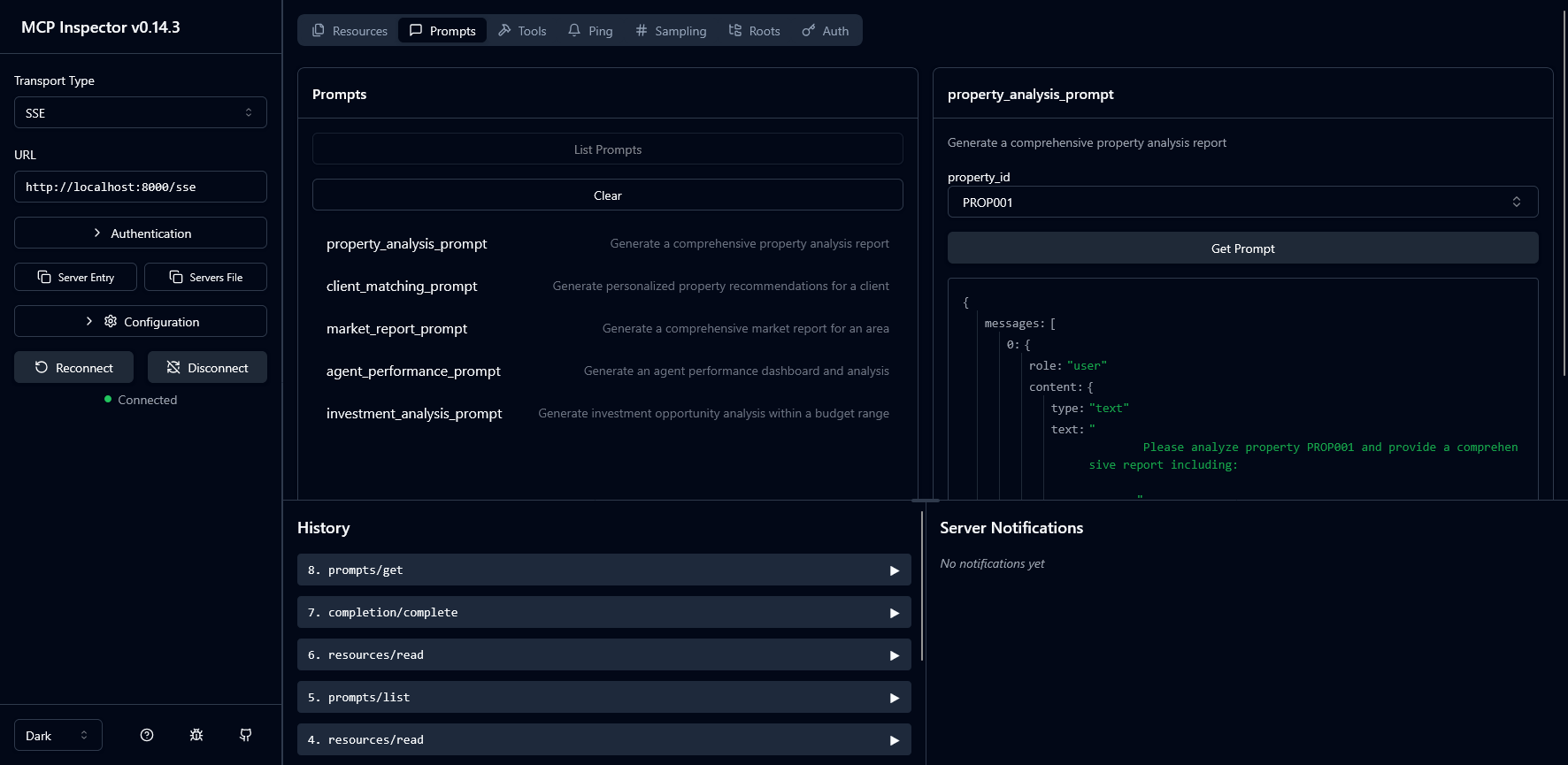Click the MCP Inspector v0.14.3 title

tap(101, 27)
